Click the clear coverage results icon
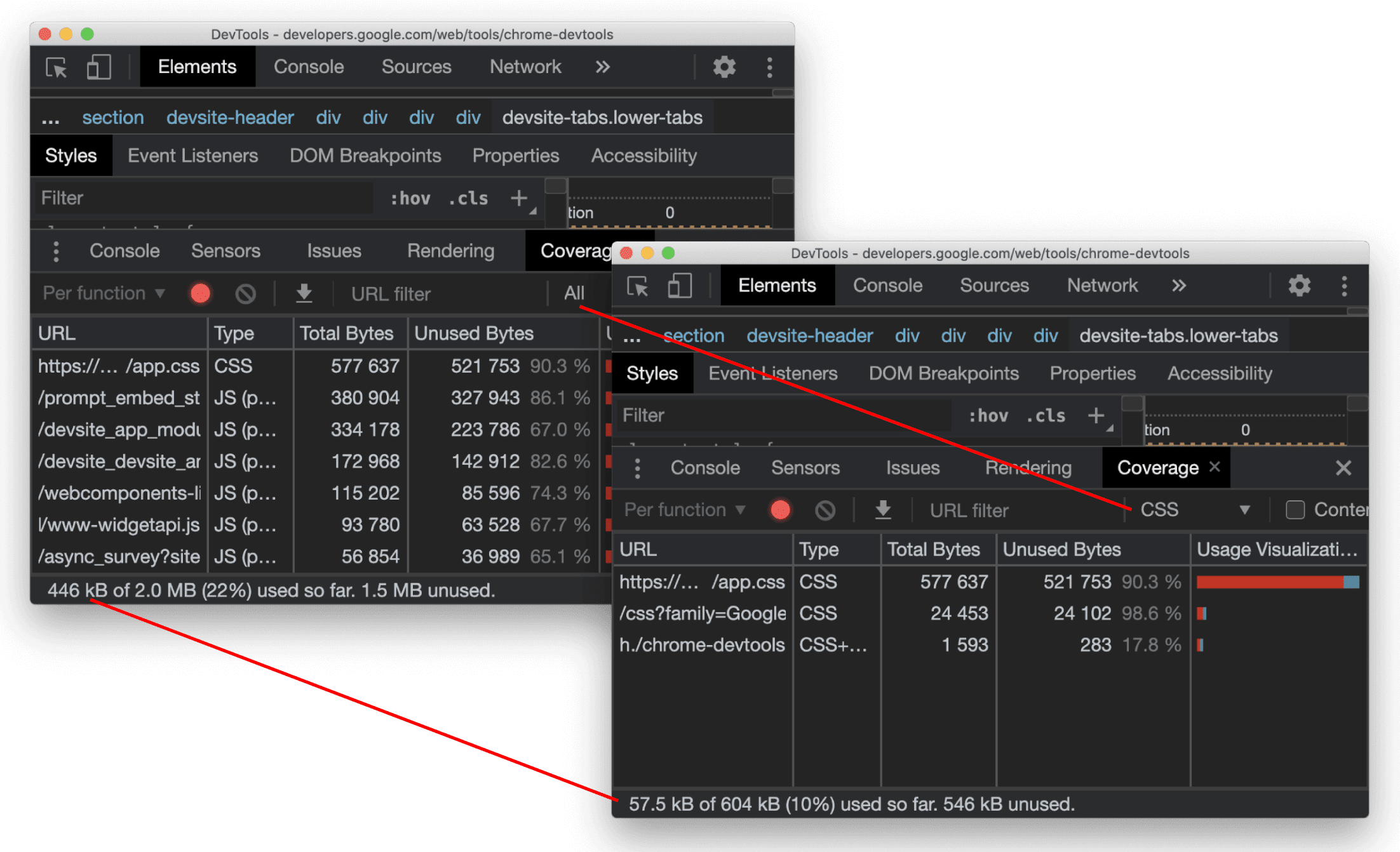1400x852 pixels. click(x=824, y=512)
